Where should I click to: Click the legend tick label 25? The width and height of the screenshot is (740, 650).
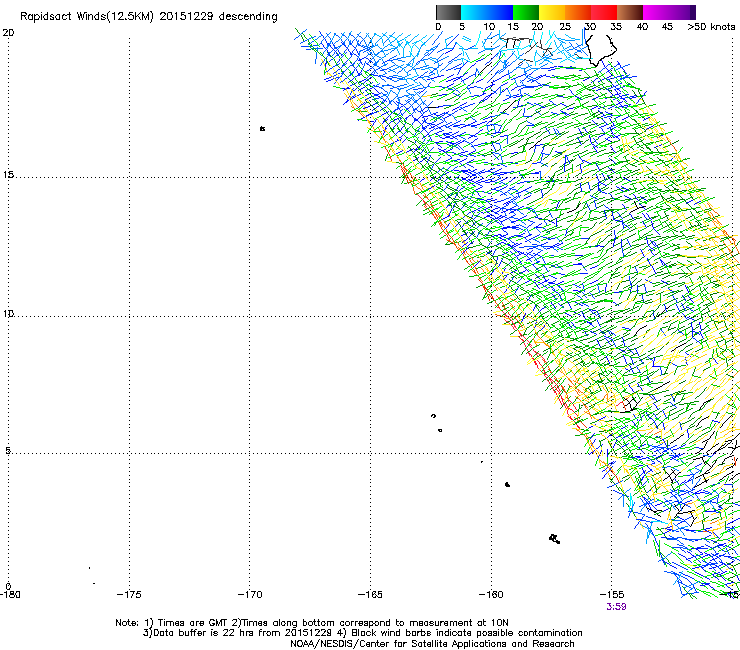(565, 27)
